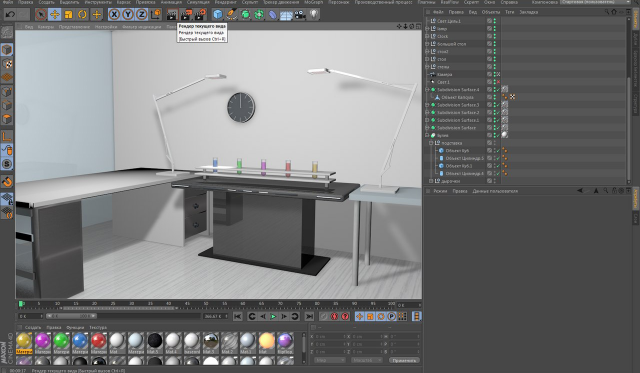Add a Camera object from toolbar
Viewport: 640px width, 373px height.
300,15
